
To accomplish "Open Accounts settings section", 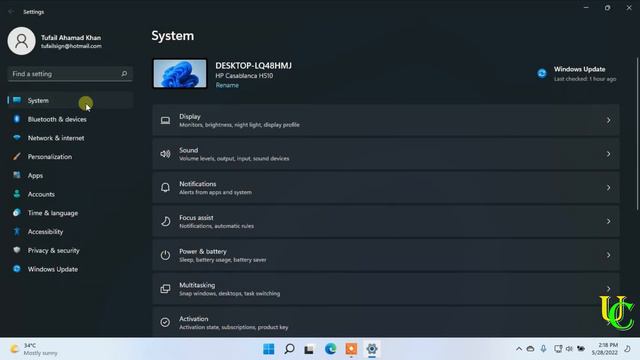I will [70, 194].
